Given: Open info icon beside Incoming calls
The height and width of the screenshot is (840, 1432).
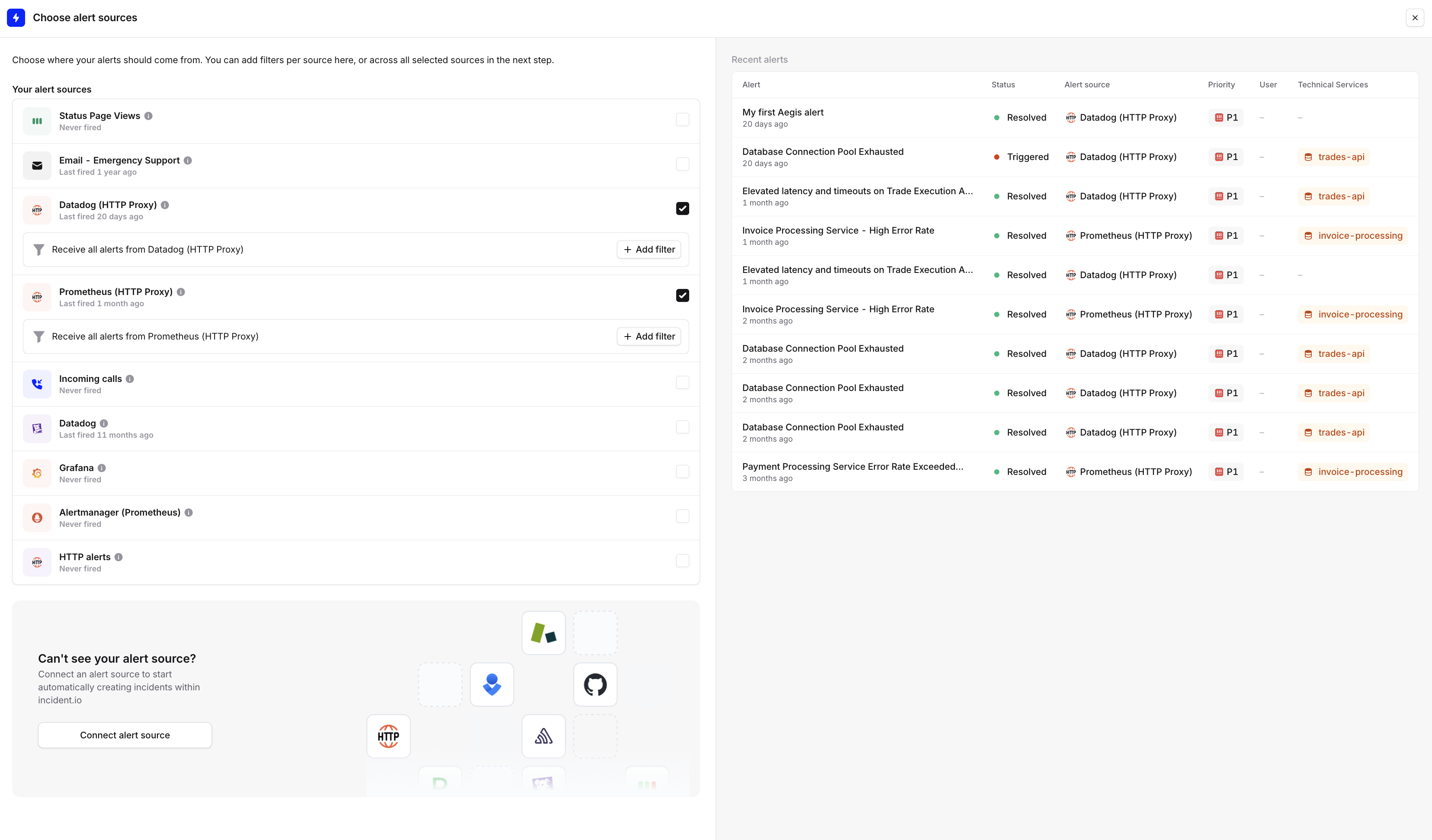Looking at the screenshot, I should [x=129, y=379].
